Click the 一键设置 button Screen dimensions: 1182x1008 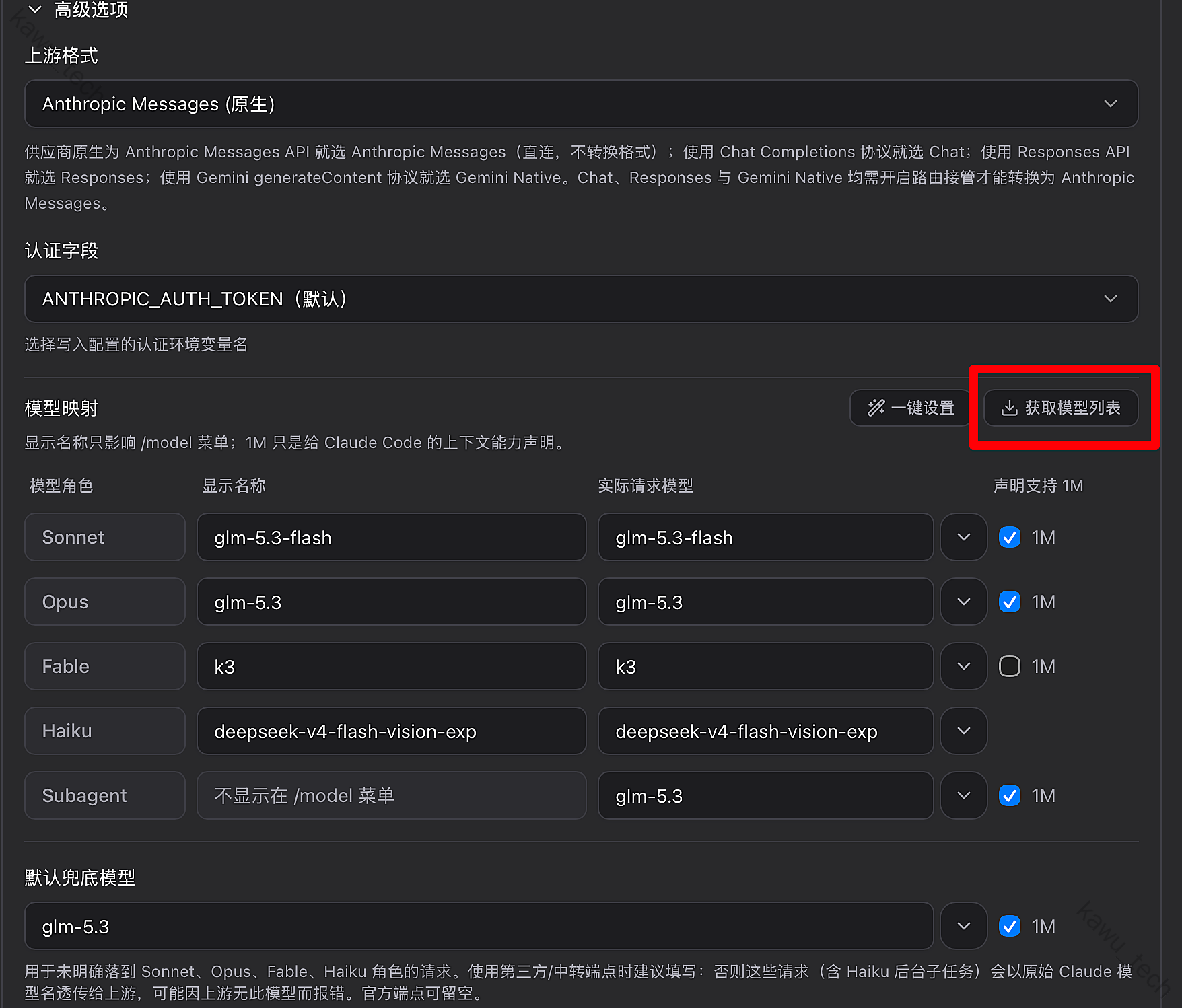[x=911, y=408]
